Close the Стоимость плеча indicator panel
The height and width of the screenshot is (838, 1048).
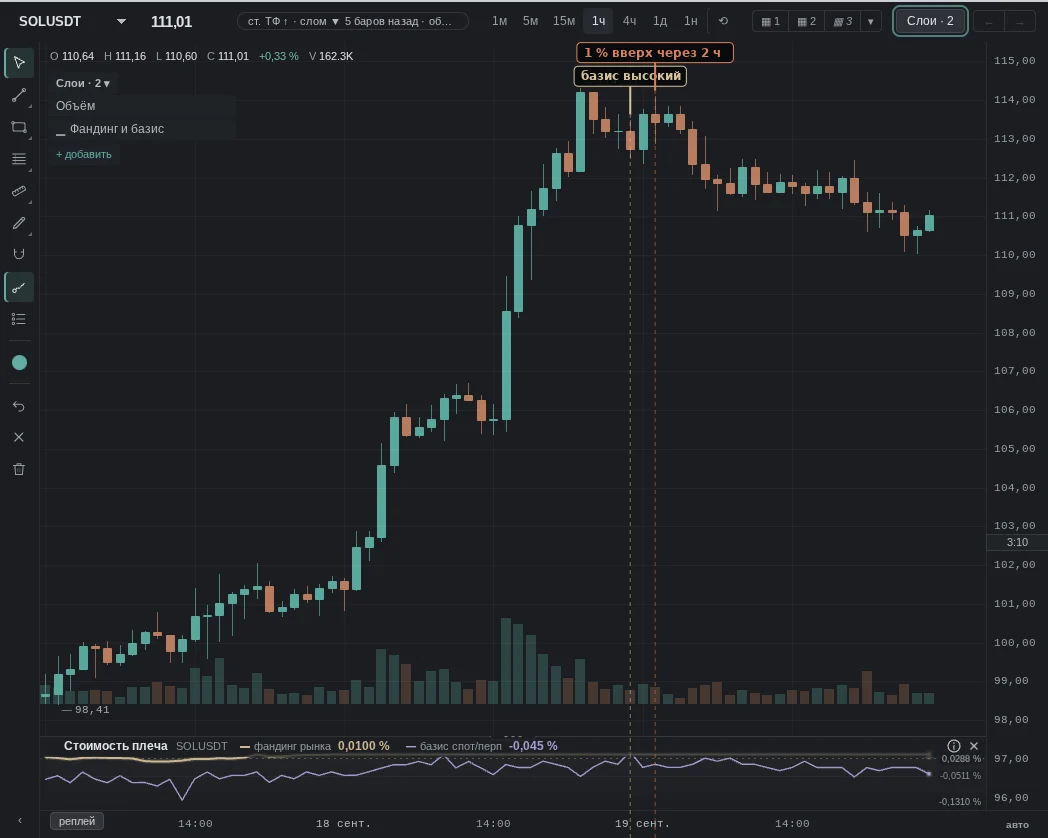[974, 746]
